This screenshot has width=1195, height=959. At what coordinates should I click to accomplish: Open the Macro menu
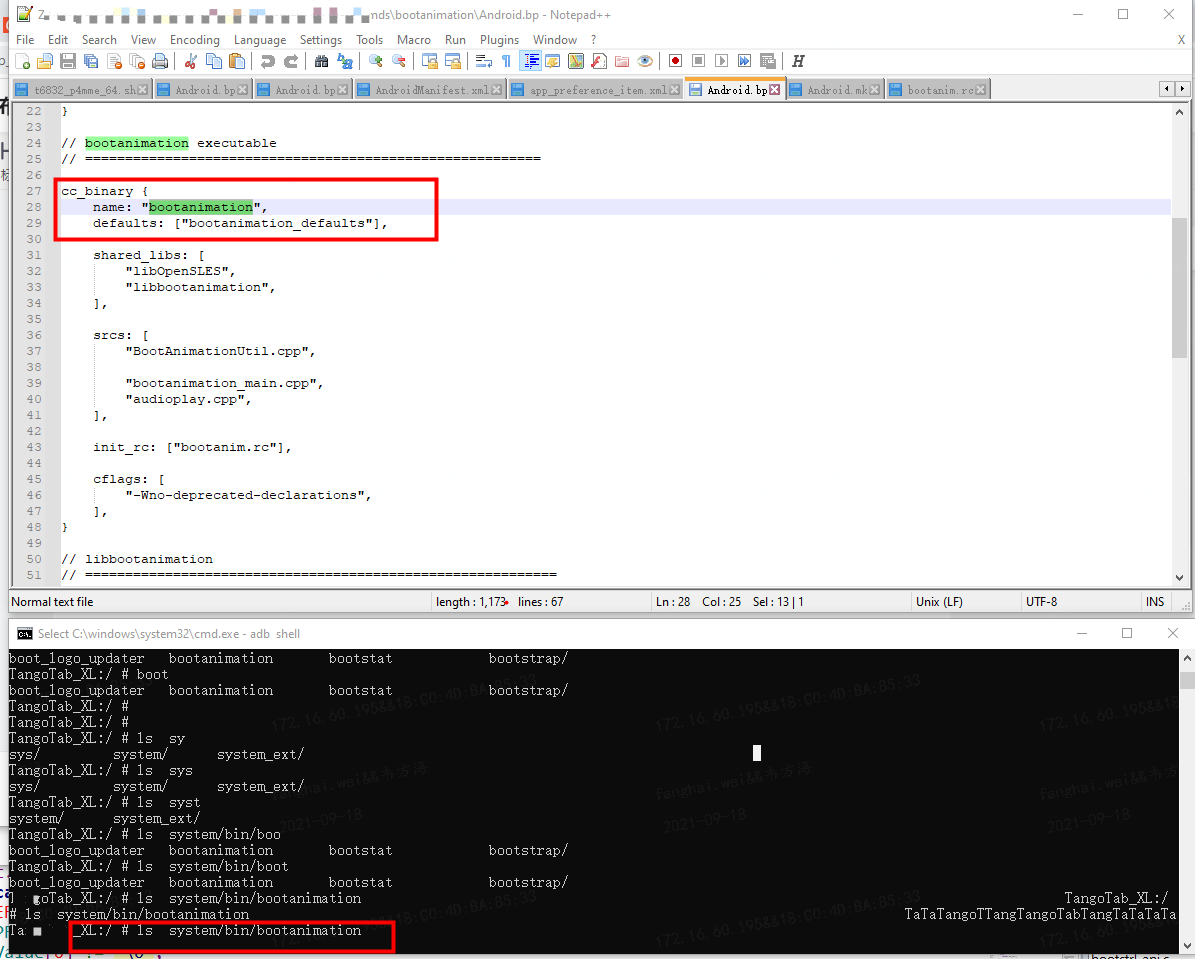pos(413,40)
